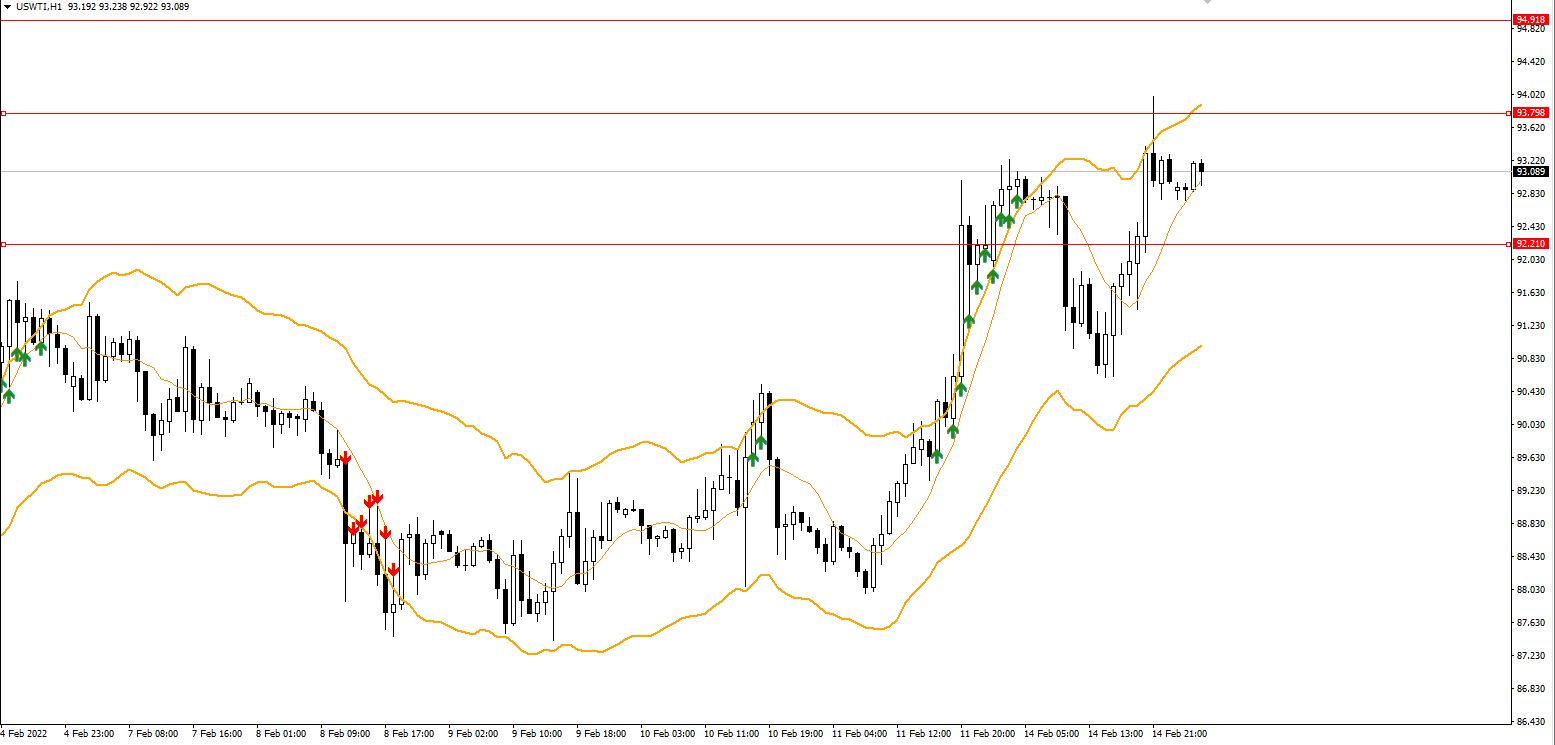Click the 11 Feb 04:00 time axis label
The width and height of the screenshot is (1555, 745).
(860, 734)
